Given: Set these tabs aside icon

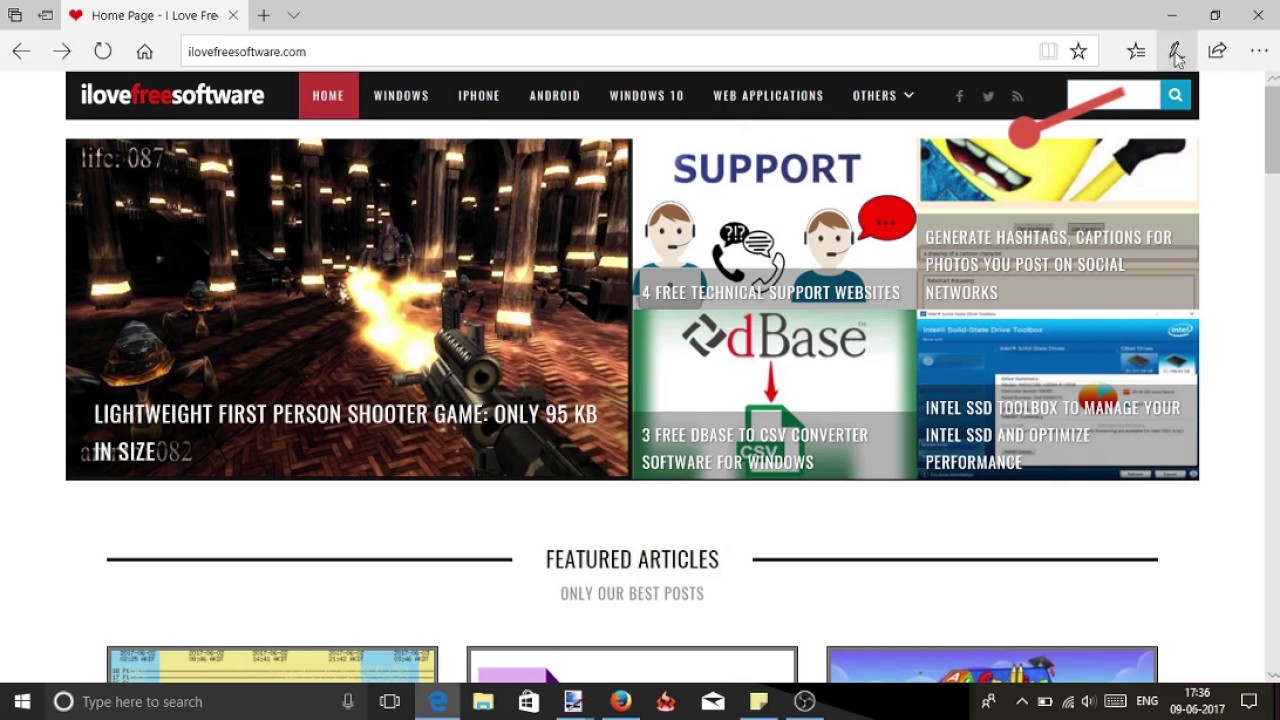Looking at the screenshot, I should [x=45, y=15].
